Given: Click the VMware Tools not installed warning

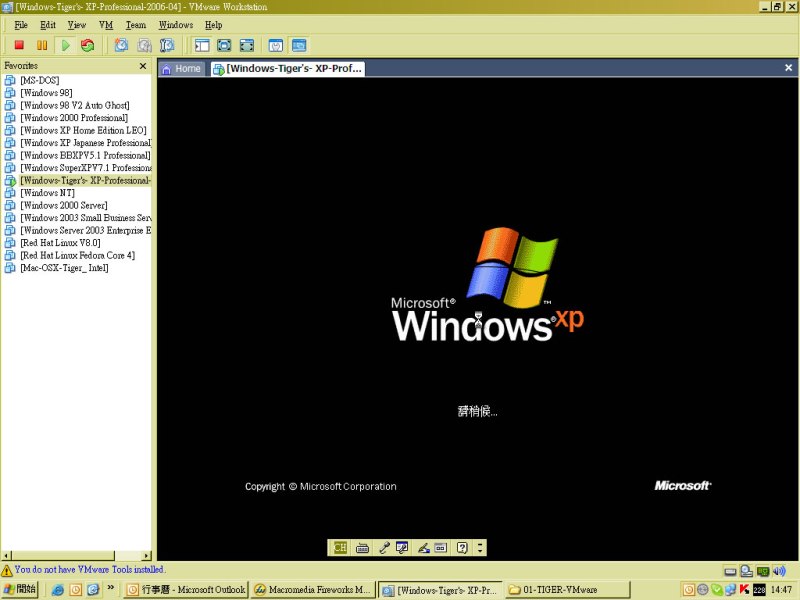Looking at the screenshot, I should (83, 569).
